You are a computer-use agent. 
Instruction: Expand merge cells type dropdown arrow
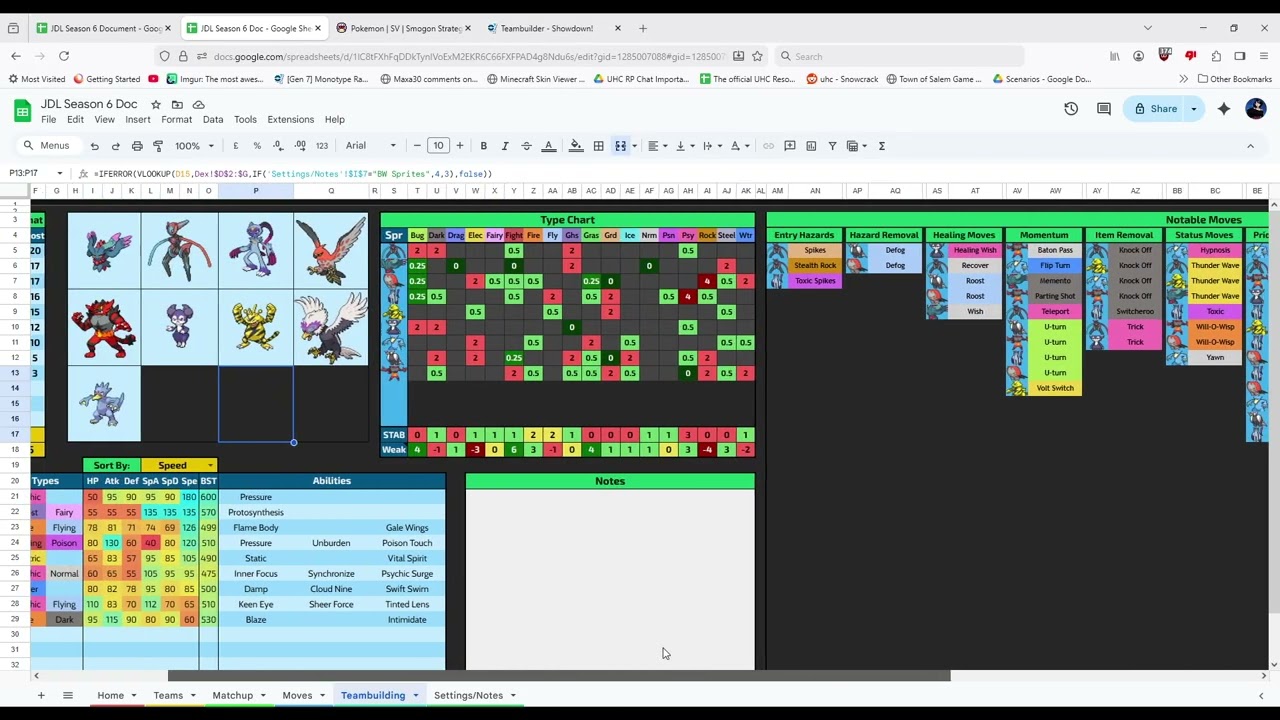coord(633,146)
